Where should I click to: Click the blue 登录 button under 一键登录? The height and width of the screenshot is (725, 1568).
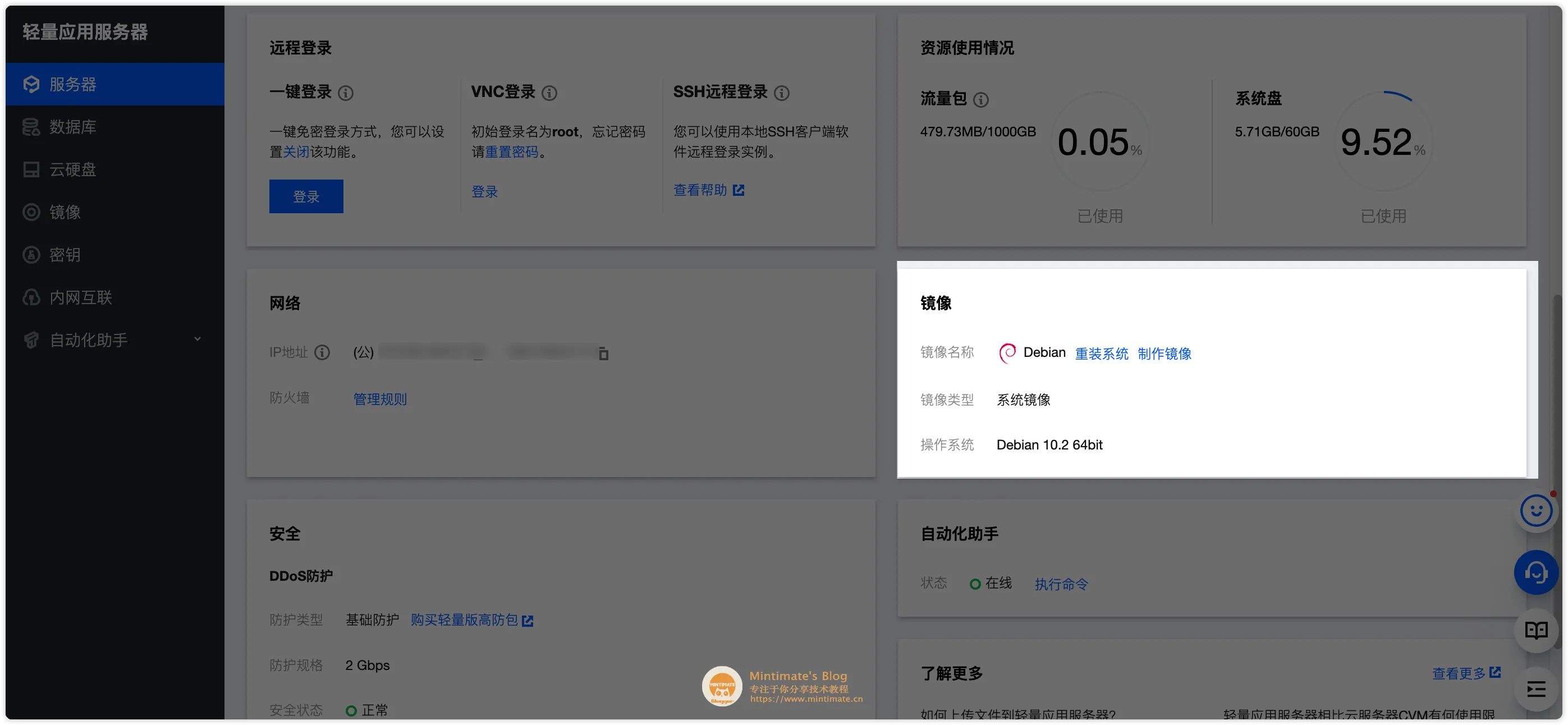tap(306, 196)
